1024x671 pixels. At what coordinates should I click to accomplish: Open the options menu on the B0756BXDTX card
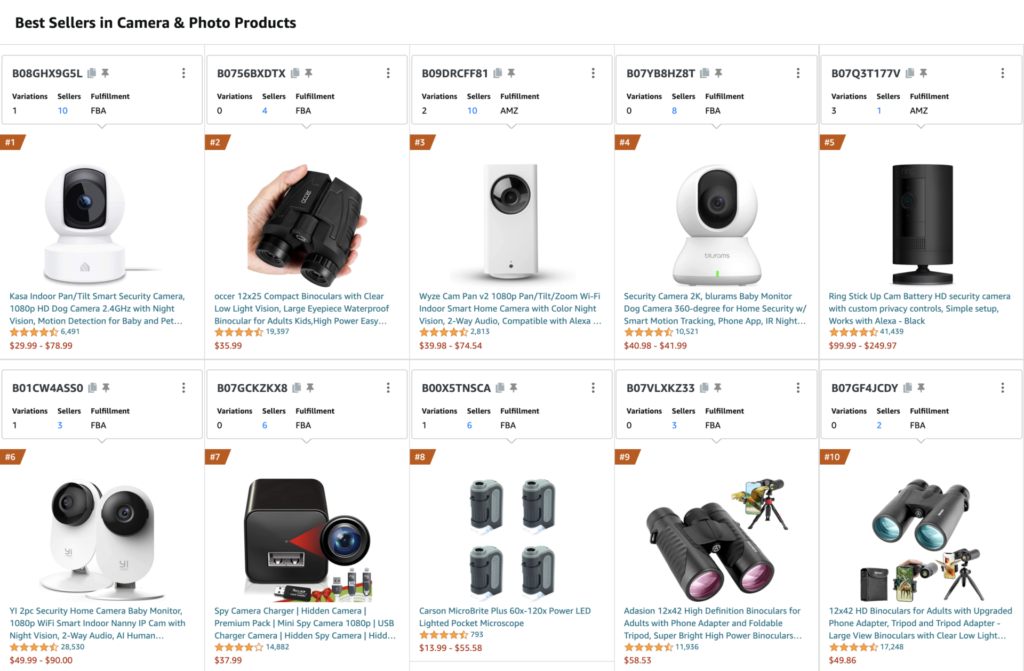tap(388, 72)
